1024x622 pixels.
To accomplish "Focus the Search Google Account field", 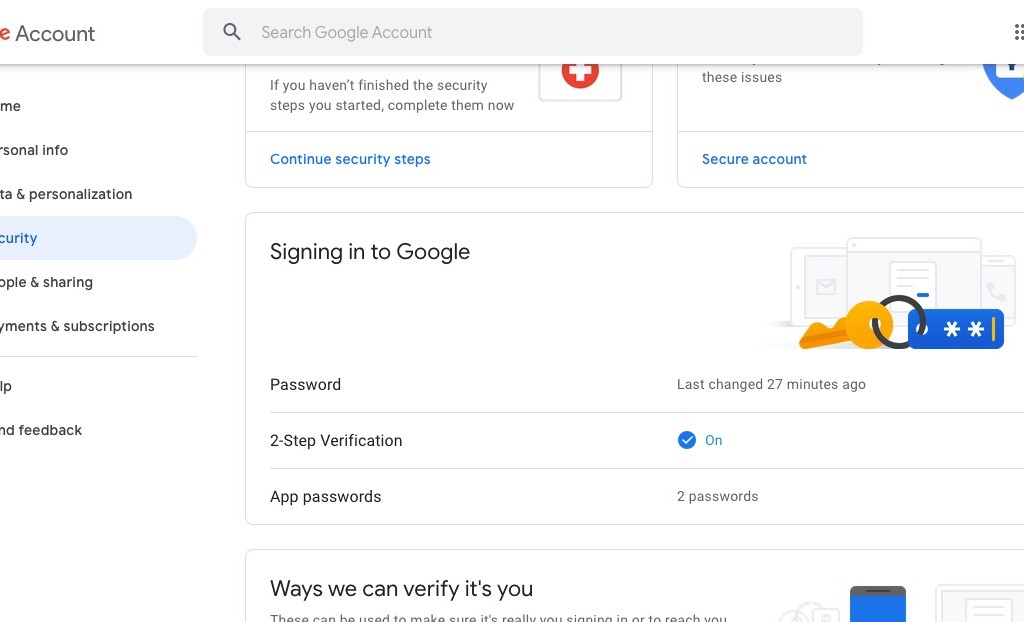I will [532, 32].
